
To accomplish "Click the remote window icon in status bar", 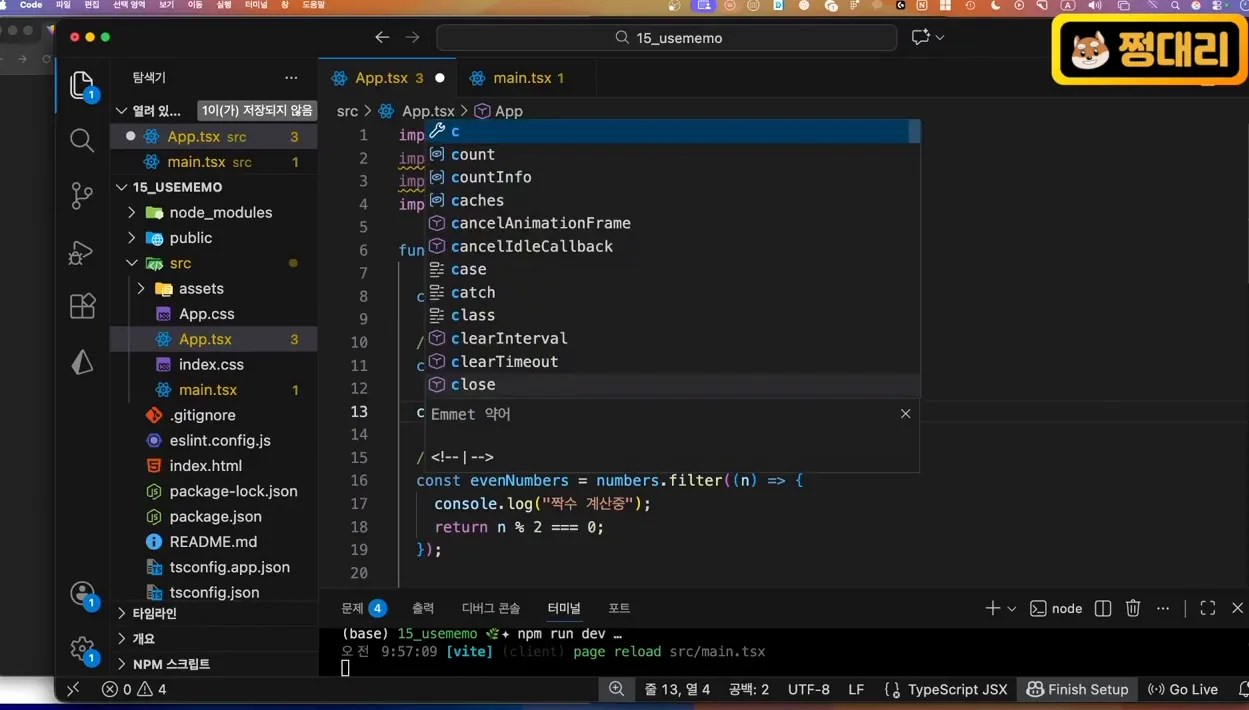I will click(73, 689).
